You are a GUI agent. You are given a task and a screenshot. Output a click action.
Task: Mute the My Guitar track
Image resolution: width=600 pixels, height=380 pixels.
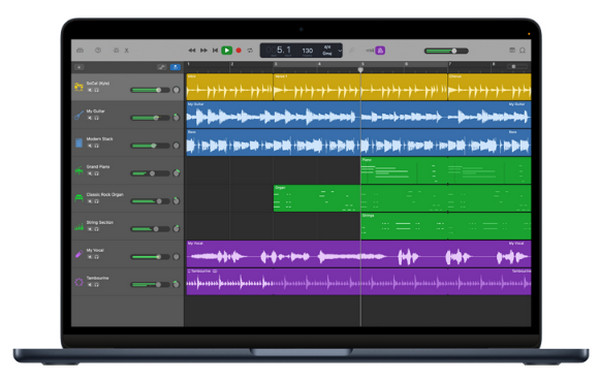coord(90,118)
